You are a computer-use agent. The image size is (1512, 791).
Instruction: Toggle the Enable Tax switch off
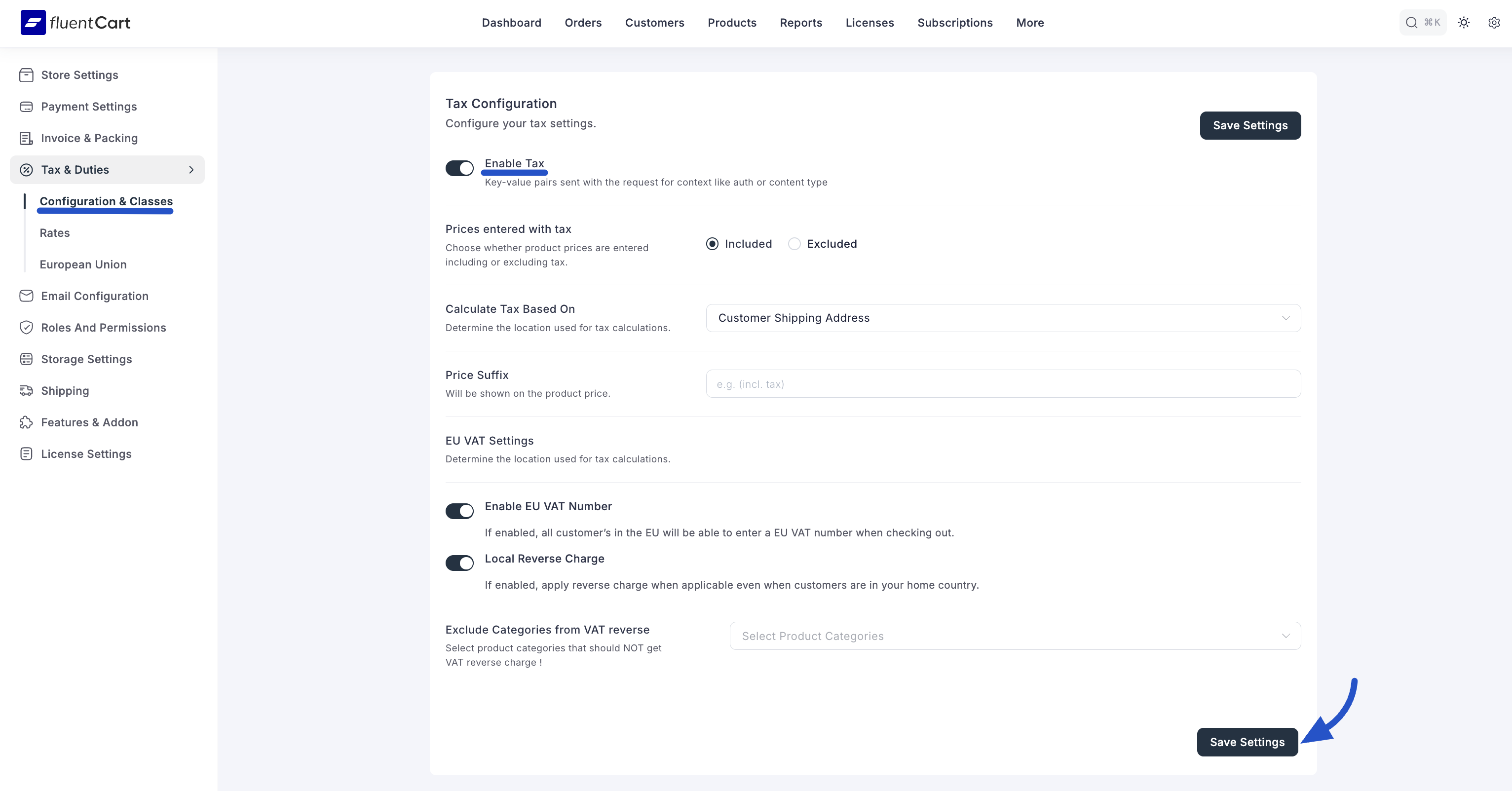tap(459, 168)
